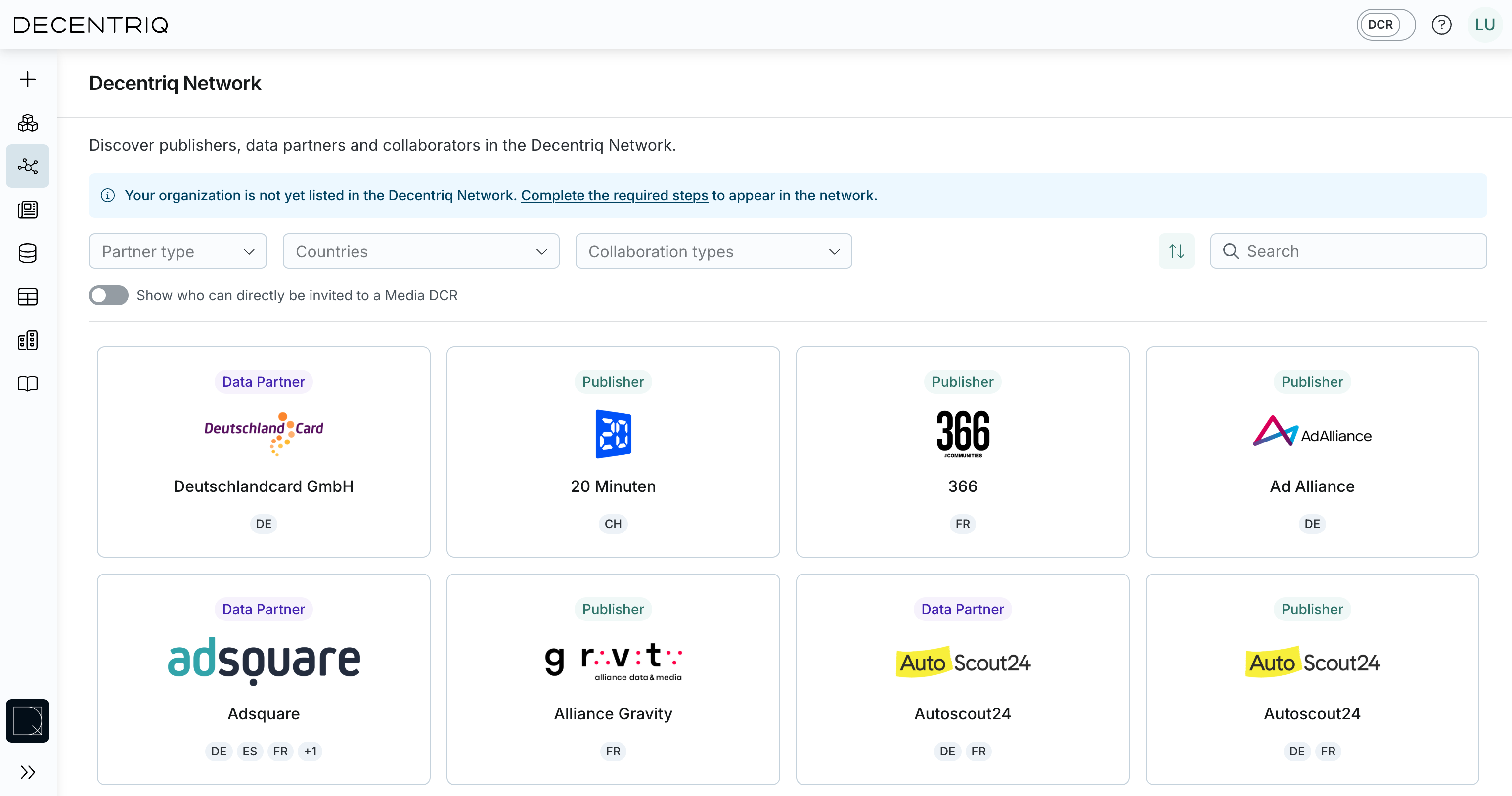Viewport: 1512px width, 796px height.
Task: Open the LU account avatar menu
Action: [x=1484, y=24]
